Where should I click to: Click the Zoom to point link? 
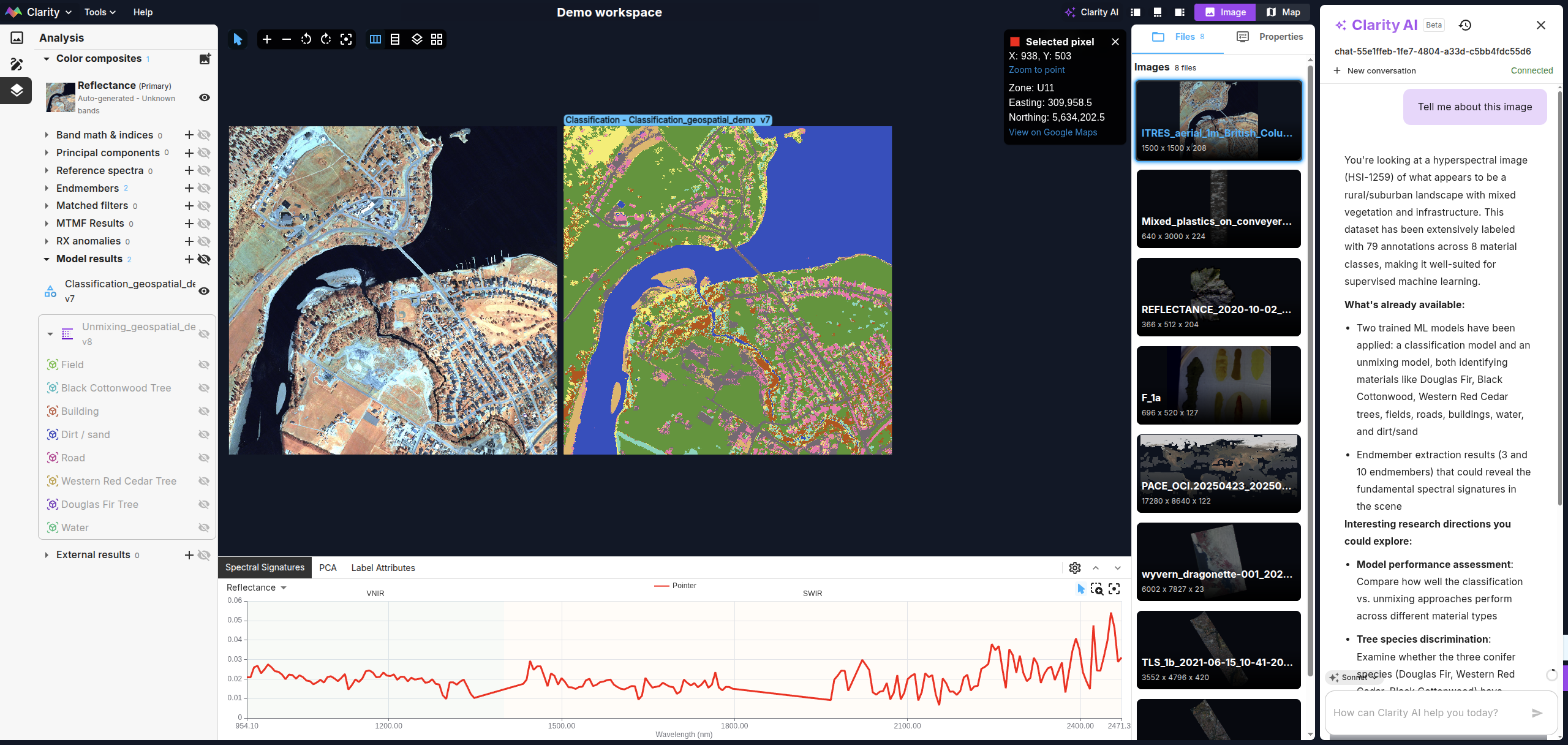click(1036, 70)
